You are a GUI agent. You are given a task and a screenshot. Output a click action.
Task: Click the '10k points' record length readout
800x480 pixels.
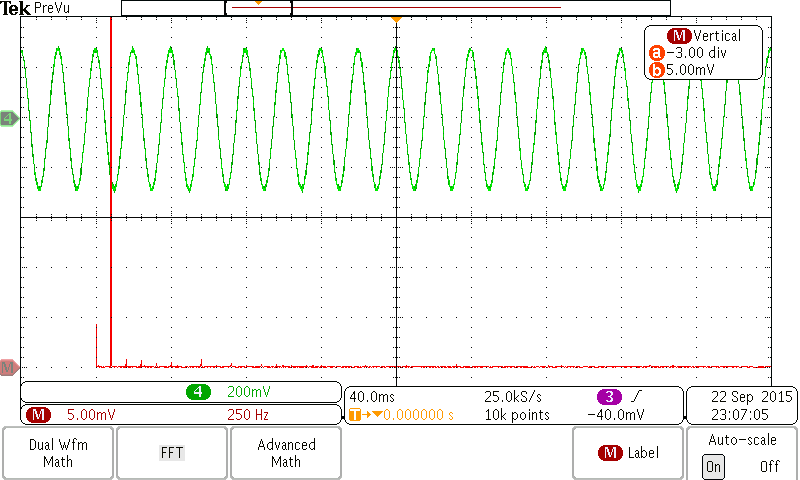(x=517, y=415)
